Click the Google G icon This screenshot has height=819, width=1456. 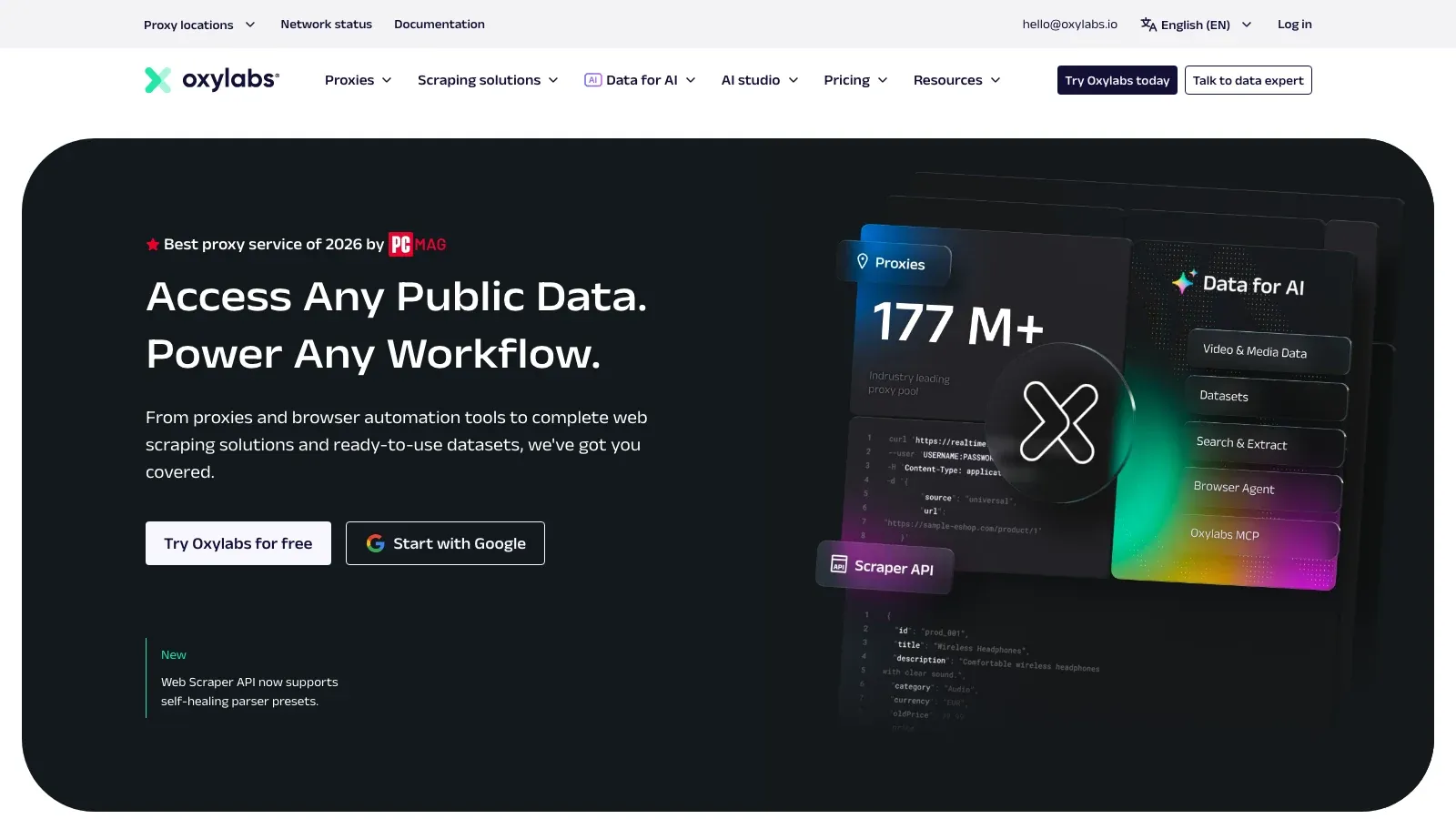click(x=375, y=543)
